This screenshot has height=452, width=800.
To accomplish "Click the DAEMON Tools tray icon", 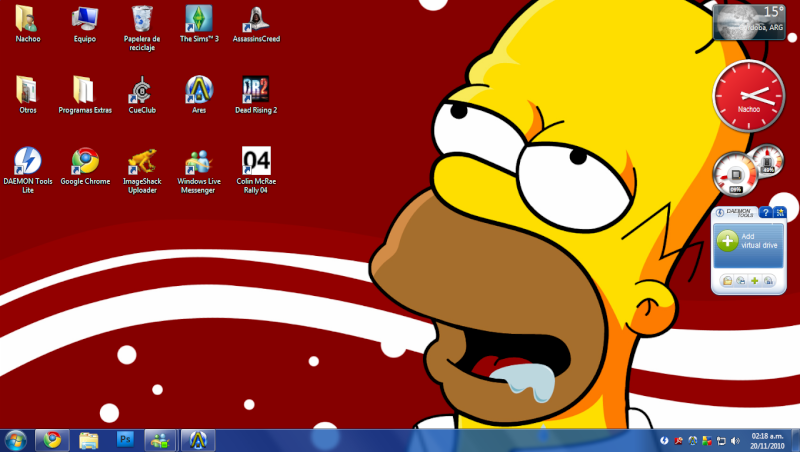I will coord(664,441).
